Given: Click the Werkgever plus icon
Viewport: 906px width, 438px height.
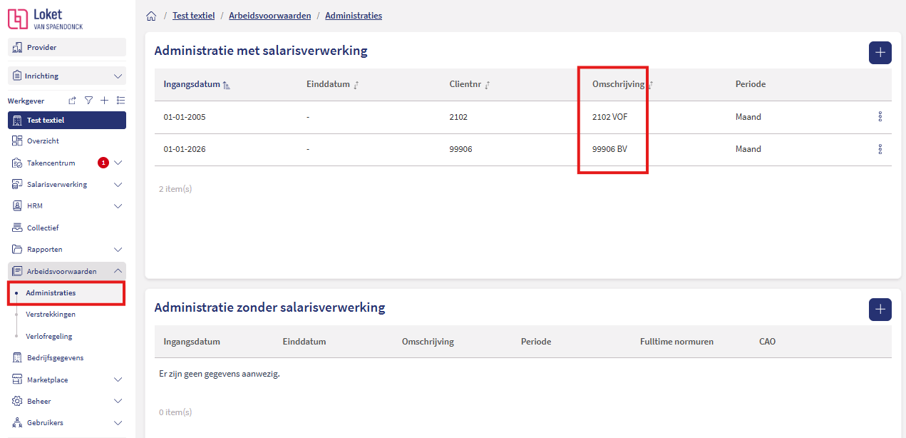Looking at the screenshot, I should pos(105,101).
